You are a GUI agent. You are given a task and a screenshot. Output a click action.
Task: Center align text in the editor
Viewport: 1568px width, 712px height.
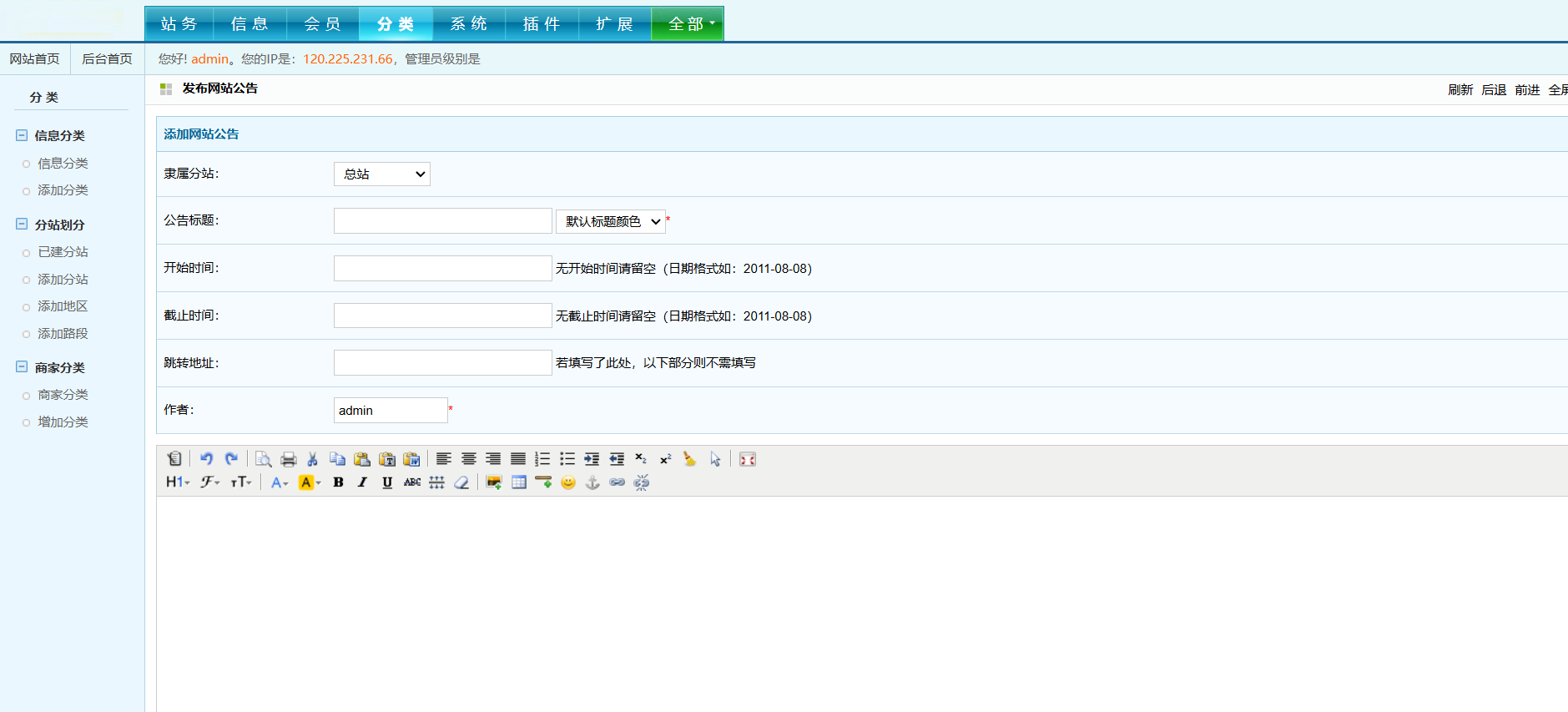tap(469, 459)
